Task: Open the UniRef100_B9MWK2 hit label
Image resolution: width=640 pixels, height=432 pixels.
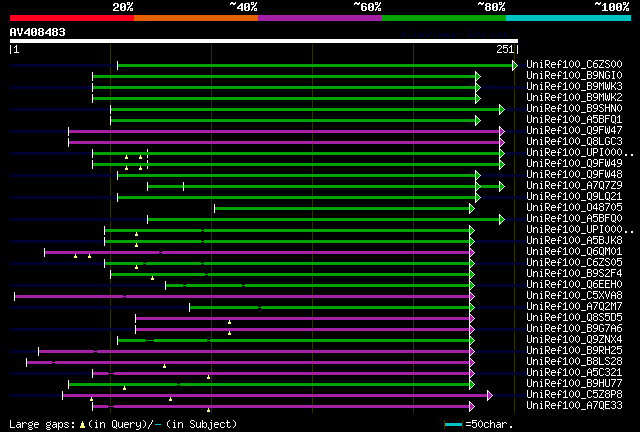Action: click(574, 97)
